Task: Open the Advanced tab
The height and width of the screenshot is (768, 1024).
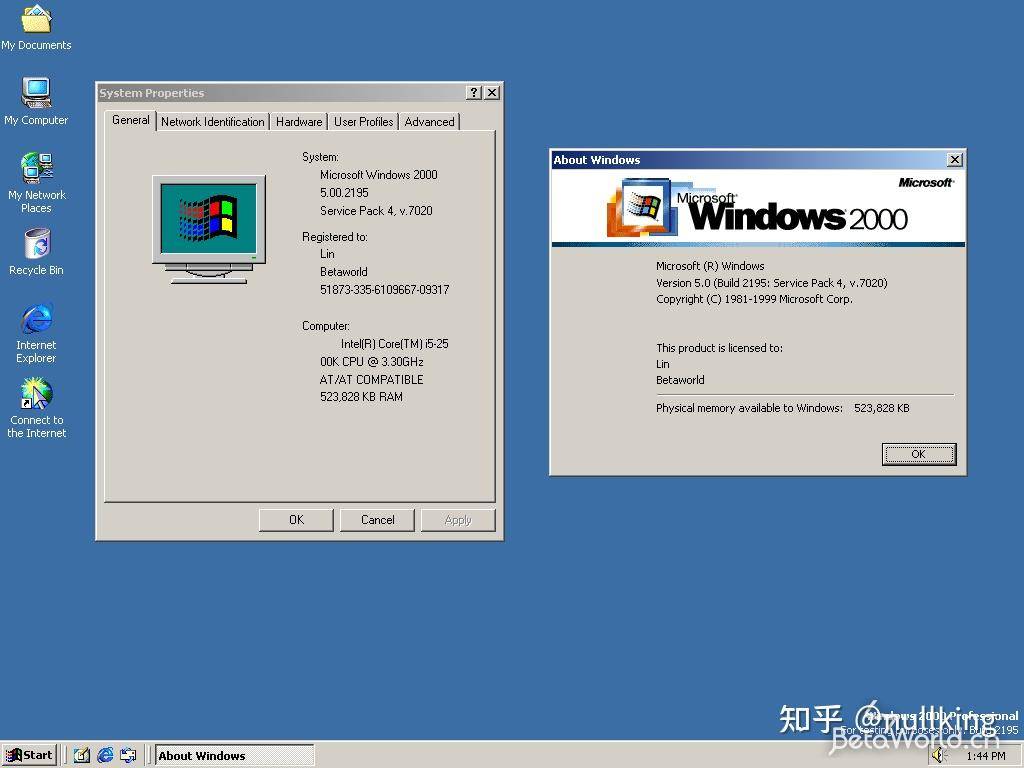Action: 430,121
